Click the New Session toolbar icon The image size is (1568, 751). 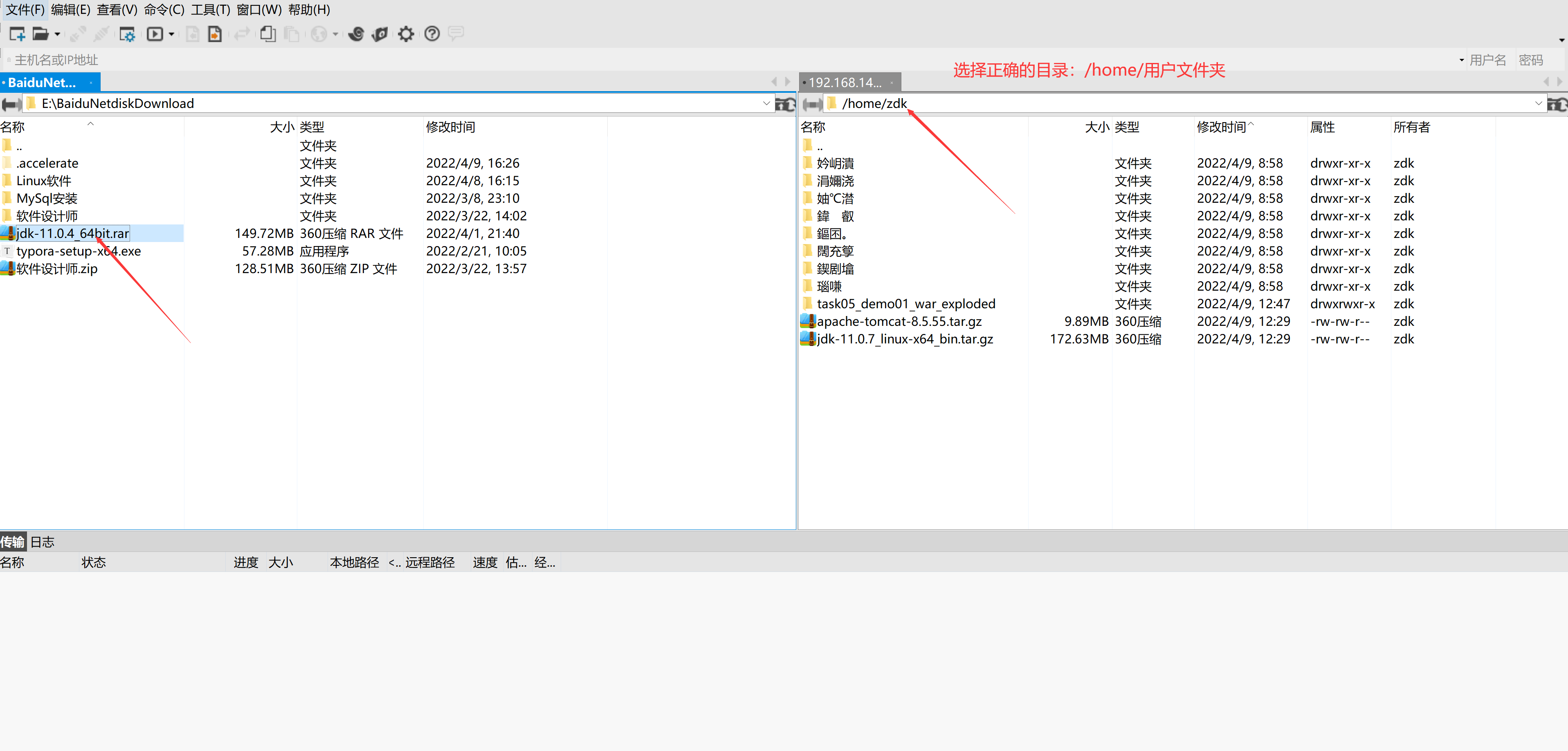point(17,34)
